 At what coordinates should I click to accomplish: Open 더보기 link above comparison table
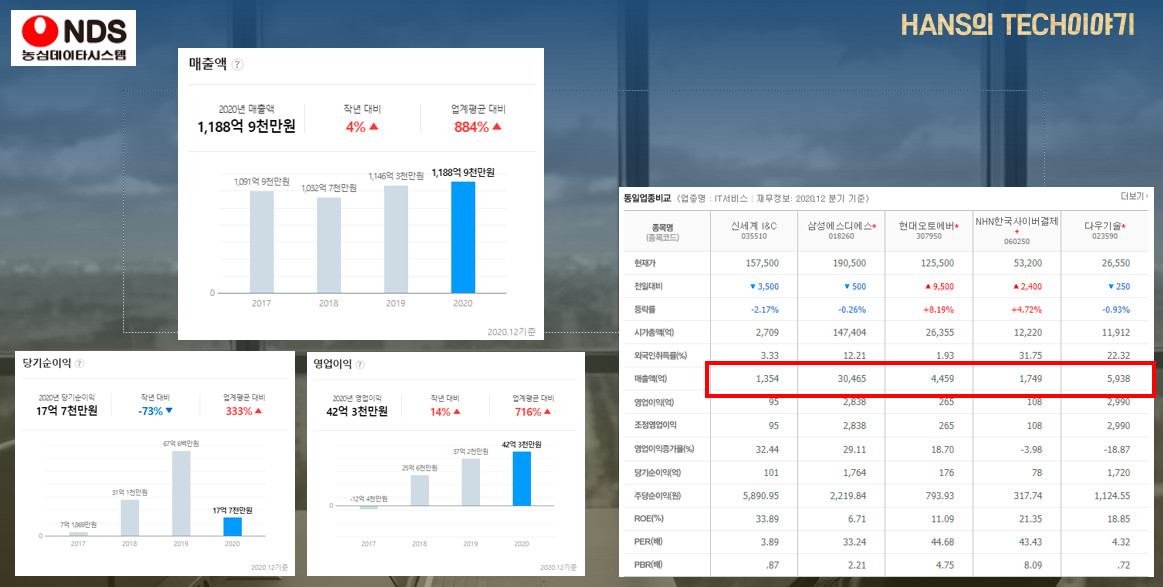1134,197
